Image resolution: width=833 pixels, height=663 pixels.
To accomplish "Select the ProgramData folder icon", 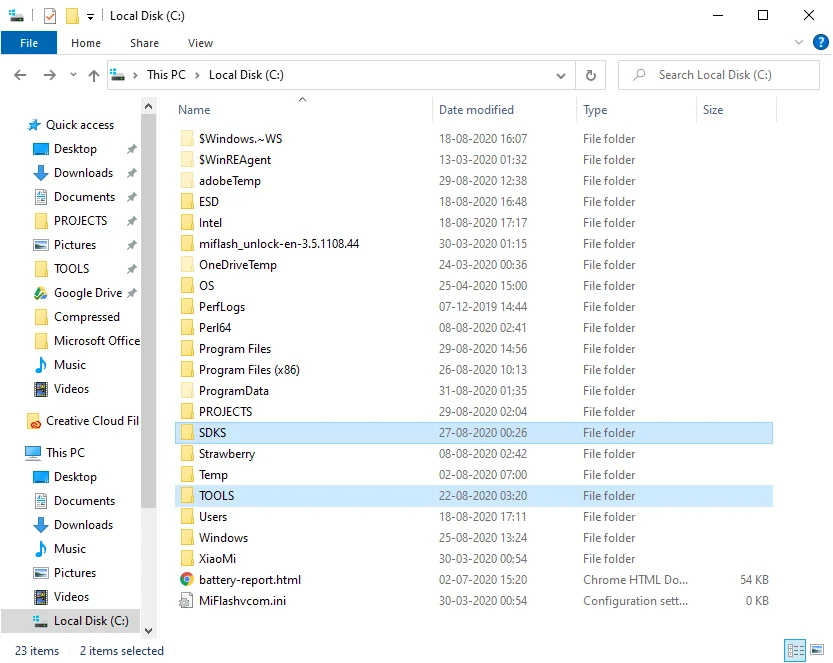I will (186, 390).
